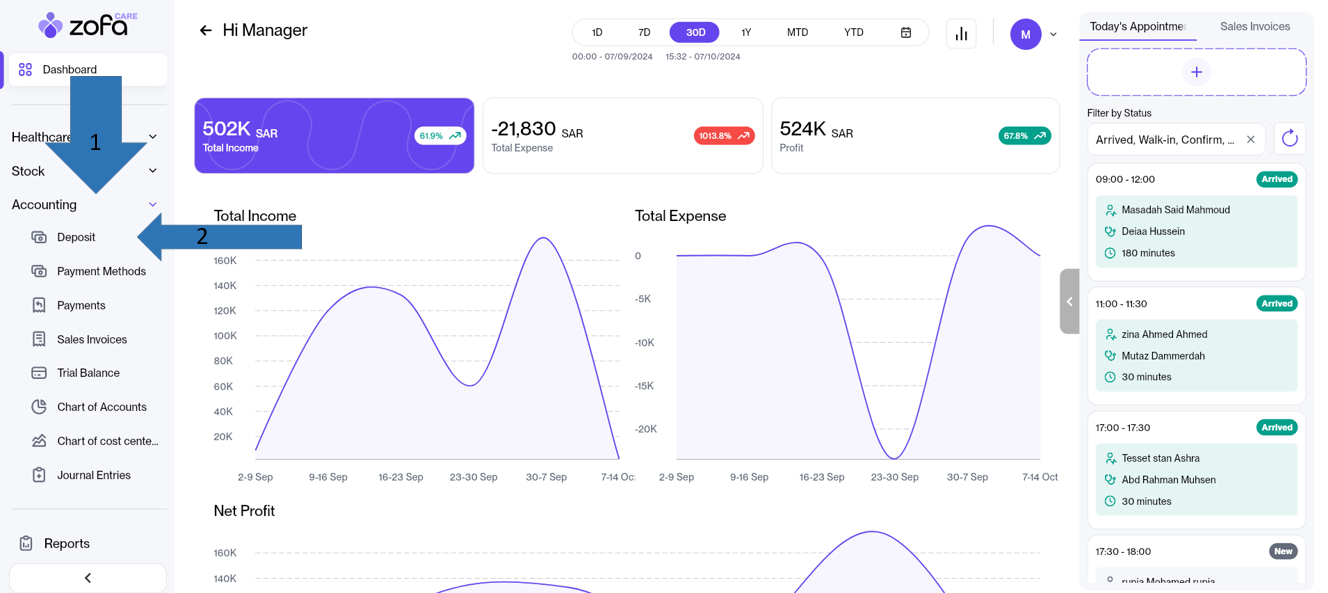Open the calendar date picker icon
The image size is (1328, 593).
tap(906, 32)
